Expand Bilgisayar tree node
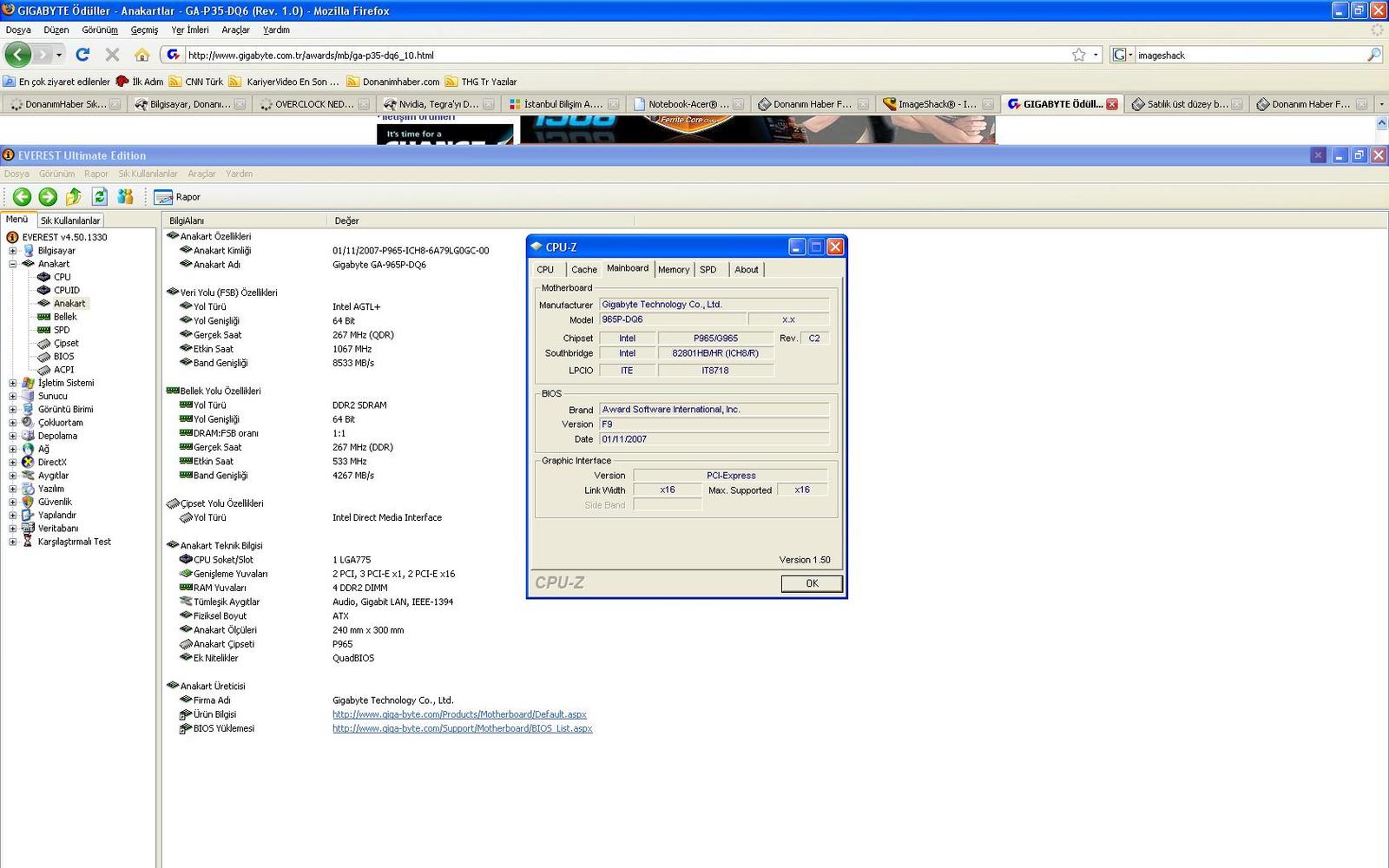 pyautogui.click(x=13, y=251)
